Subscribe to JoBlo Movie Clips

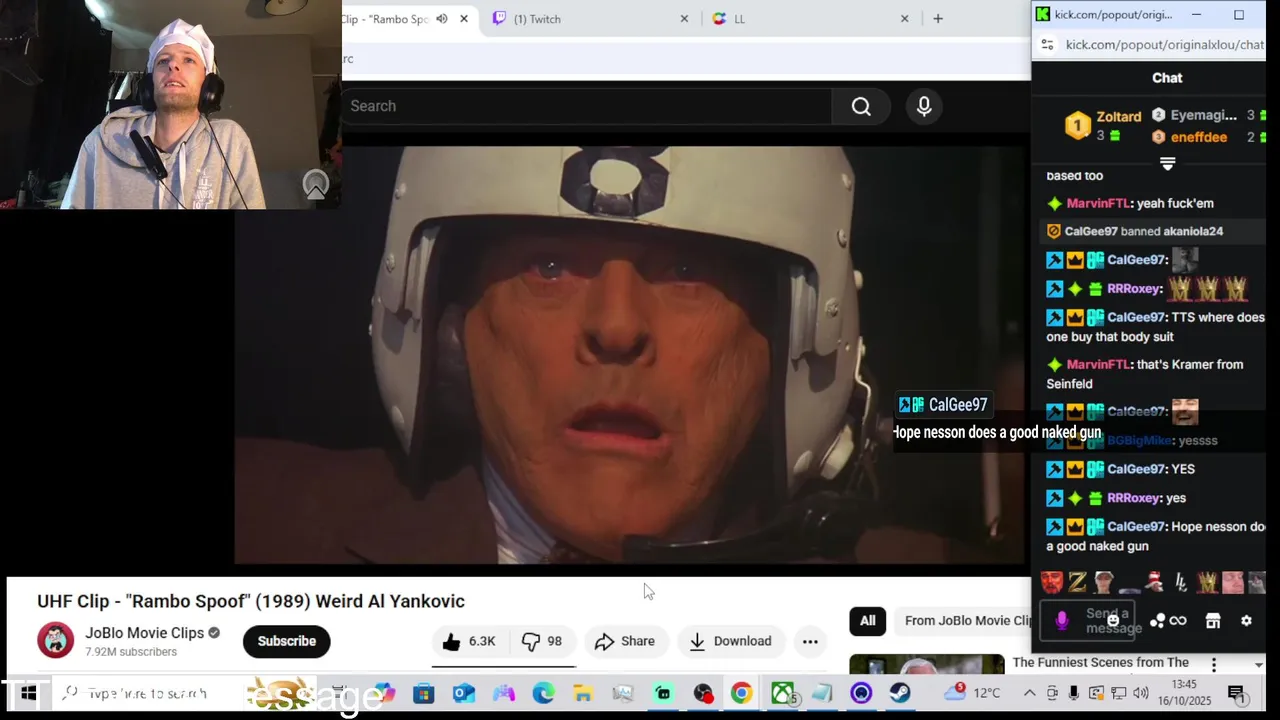[286, 641]
